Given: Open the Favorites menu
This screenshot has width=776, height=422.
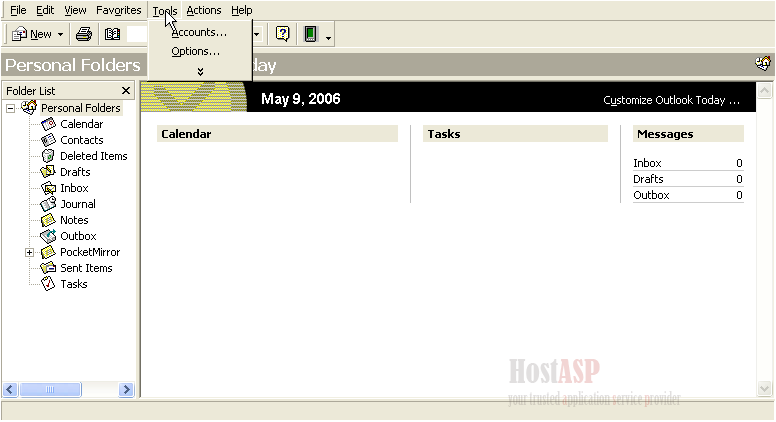Looking at the screenshot, I should [118, 10].
